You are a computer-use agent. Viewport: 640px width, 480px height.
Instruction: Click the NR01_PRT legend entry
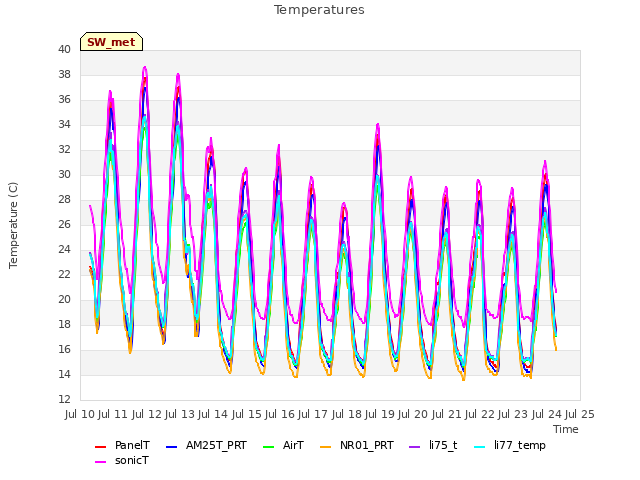[x=357, y=445]
